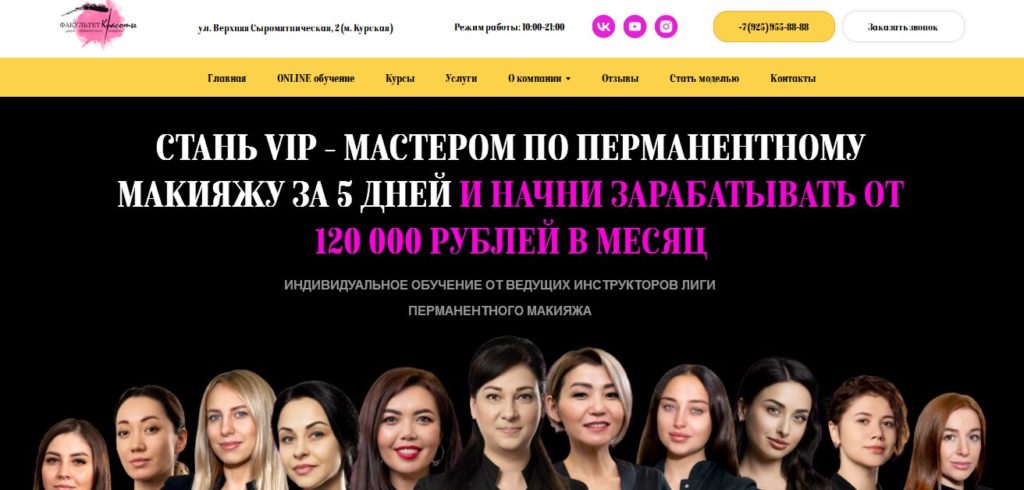Select the instructor portrait with red lipstick
This screenshot has width=1024, height=490.
tap(404, 431)
